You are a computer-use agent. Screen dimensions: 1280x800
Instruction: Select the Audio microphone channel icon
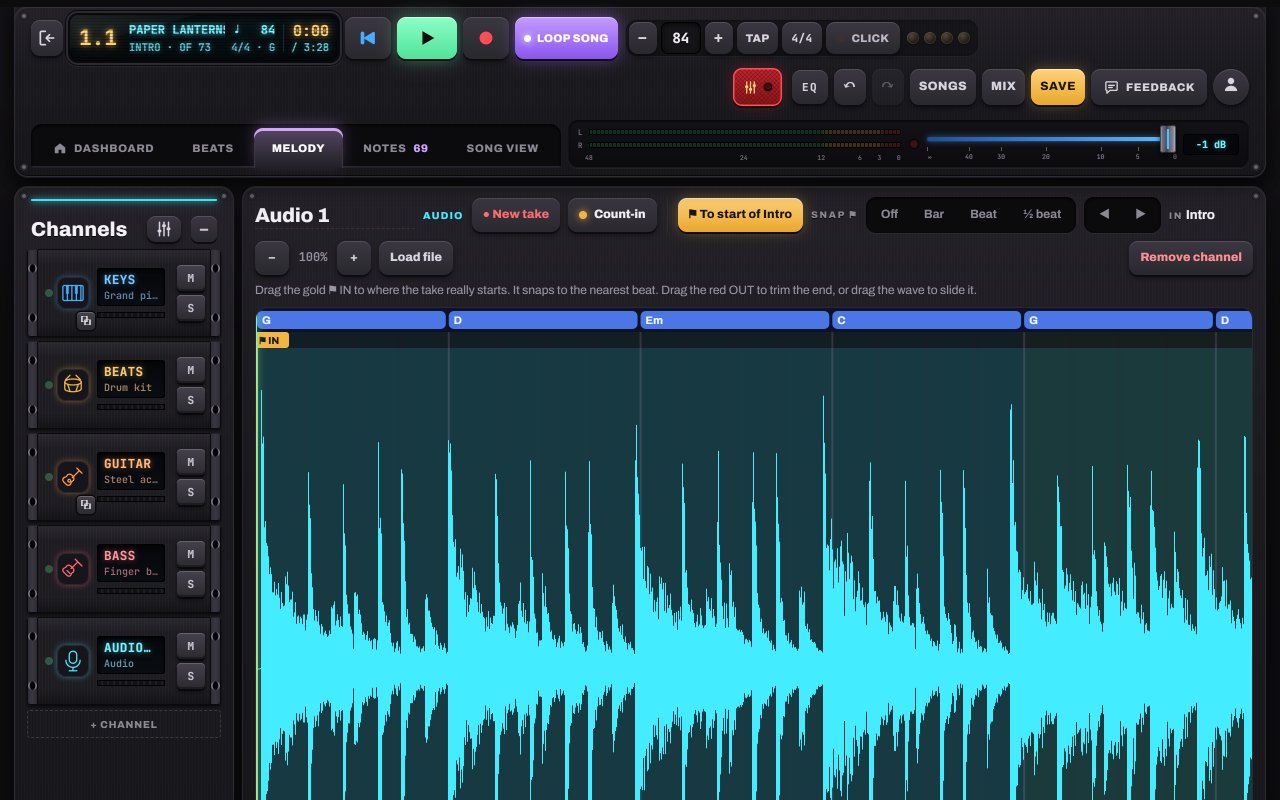(x=73, y=660)
